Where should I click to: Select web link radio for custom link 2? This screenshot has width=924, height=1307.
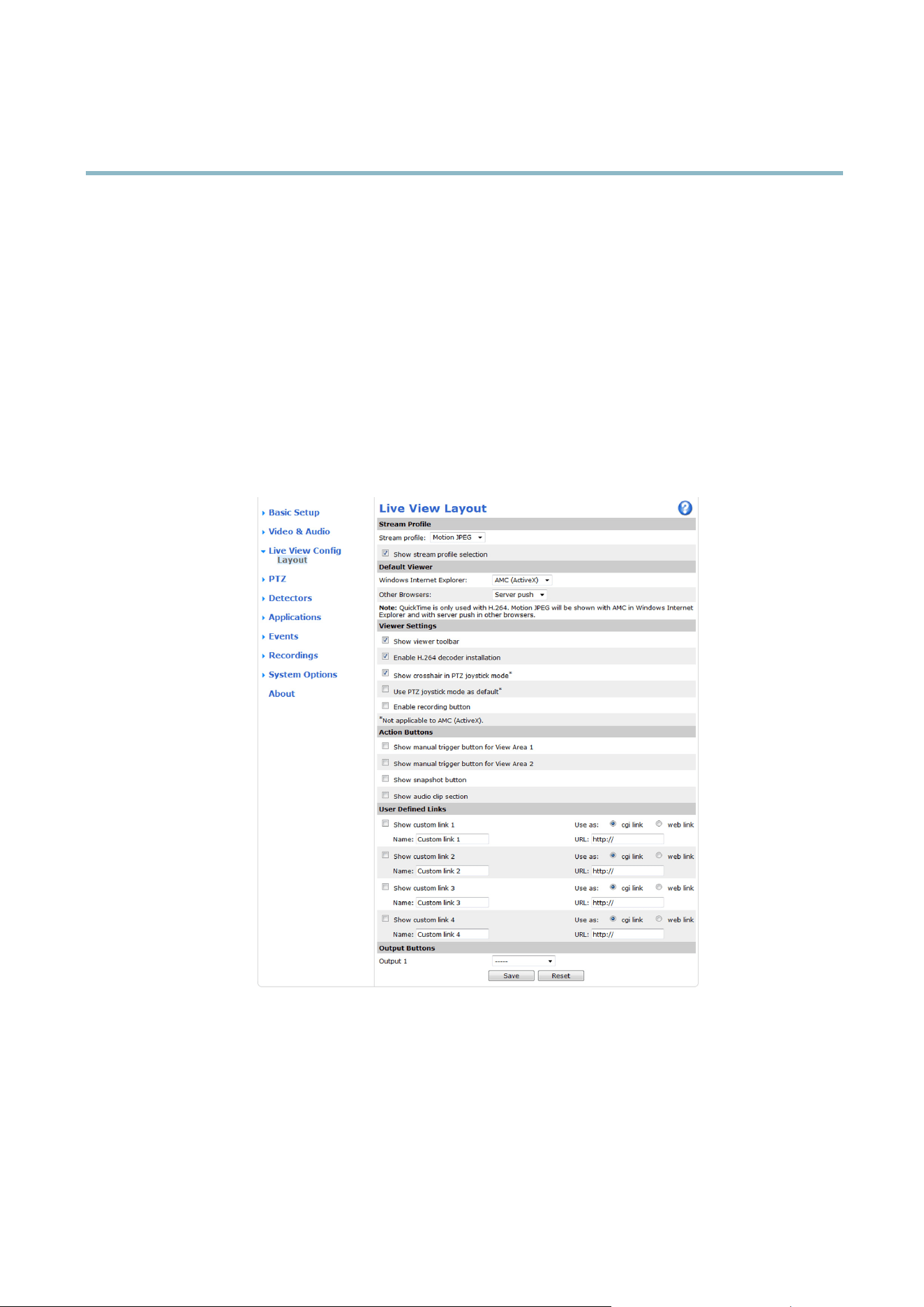tap(659, 855)
